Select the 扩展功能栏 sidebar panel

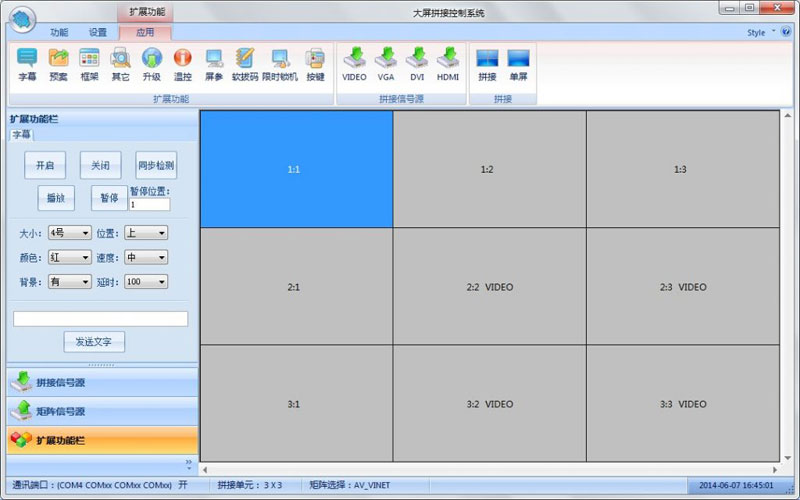[102, 440]
